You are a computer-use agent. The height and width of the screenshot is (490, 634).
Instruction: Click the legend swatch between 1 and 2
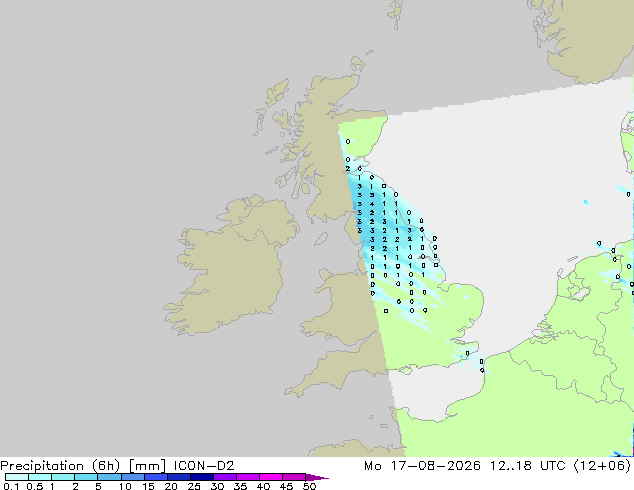click(x=63, y=477)
